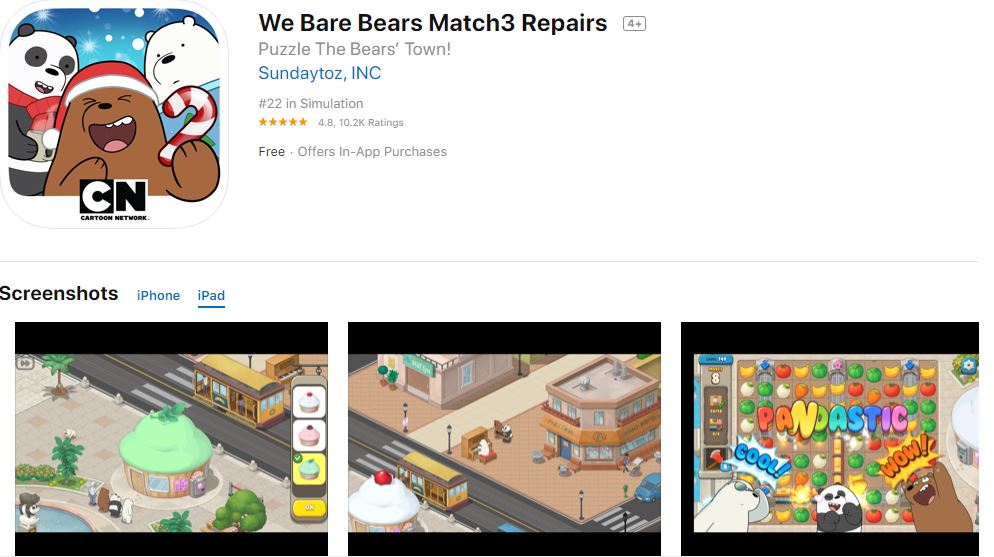
Task: Click the 4+ age rating badge
Action: (634, 23)
